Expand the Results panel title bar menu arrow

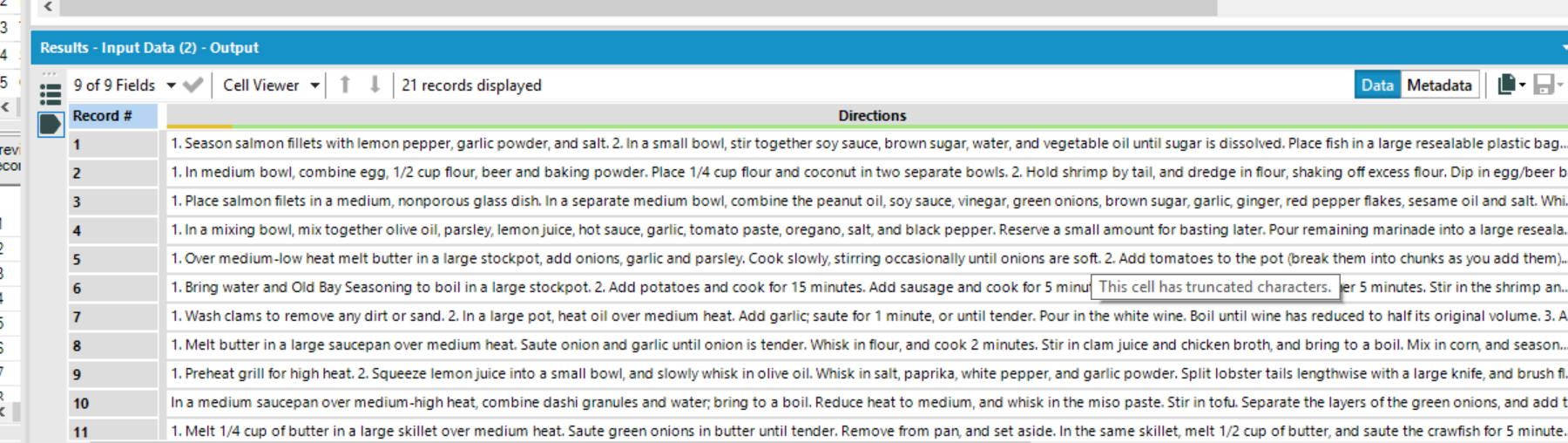coord(1563,48)
